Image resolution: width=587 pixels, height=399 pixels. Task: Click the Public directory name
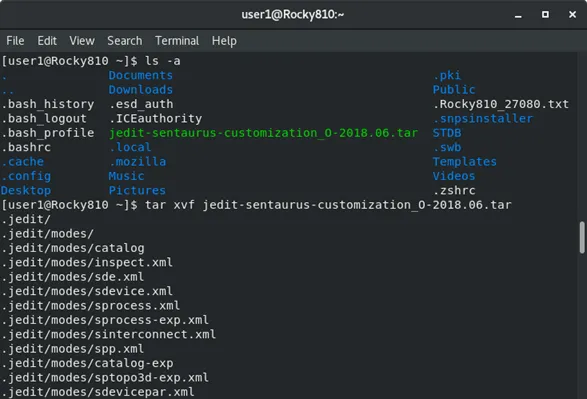click(454, 89)
